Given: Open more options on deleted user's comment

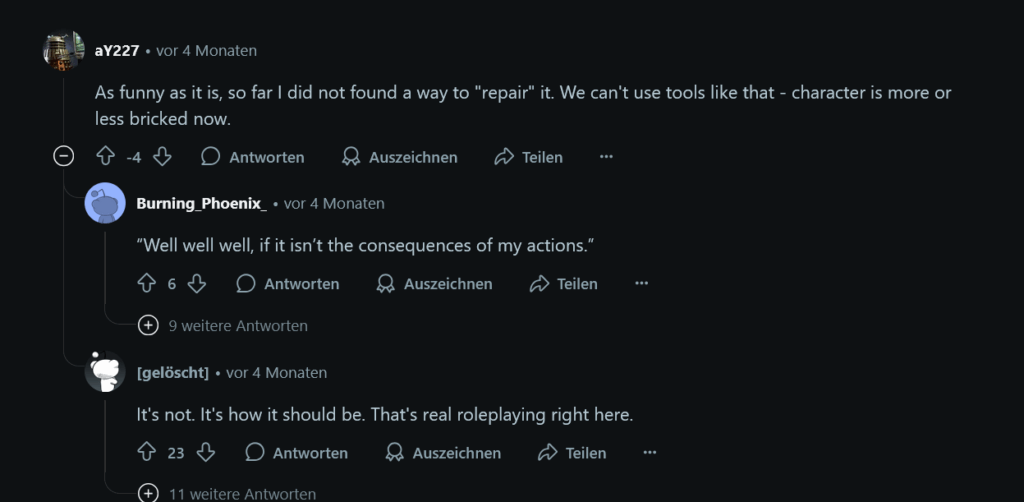Looking at the screenshot, I should pyautogui.click(x=650, y=453).
